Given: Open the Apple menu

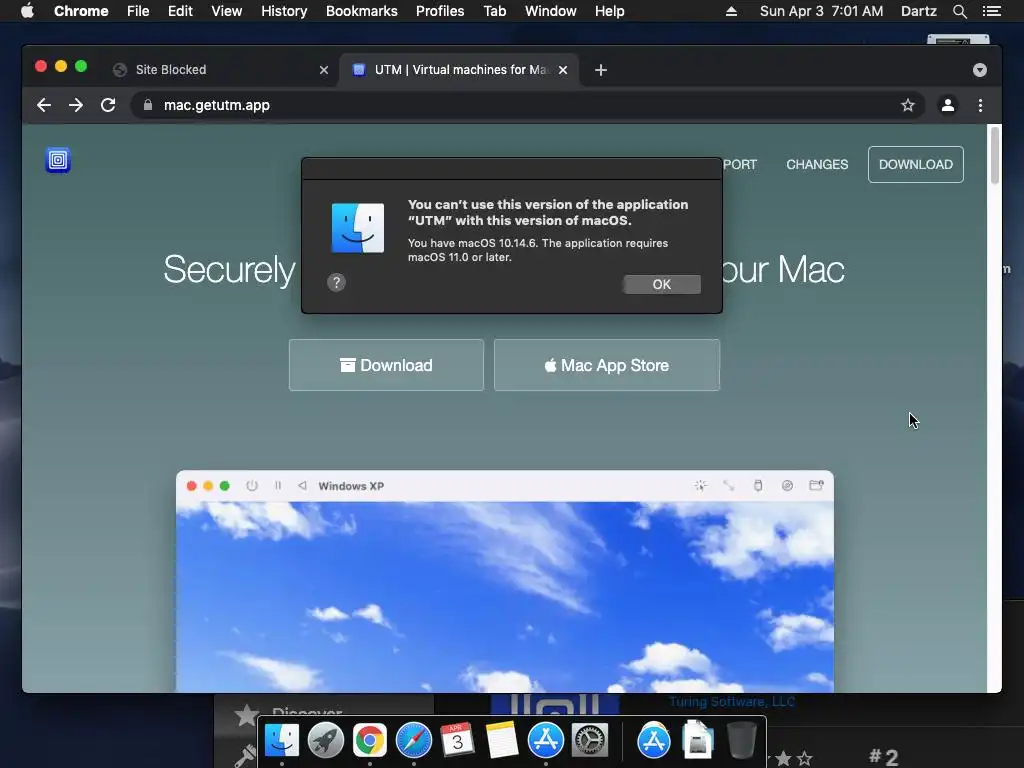Looking at the screenshot, I should click(x=27, y=11).
